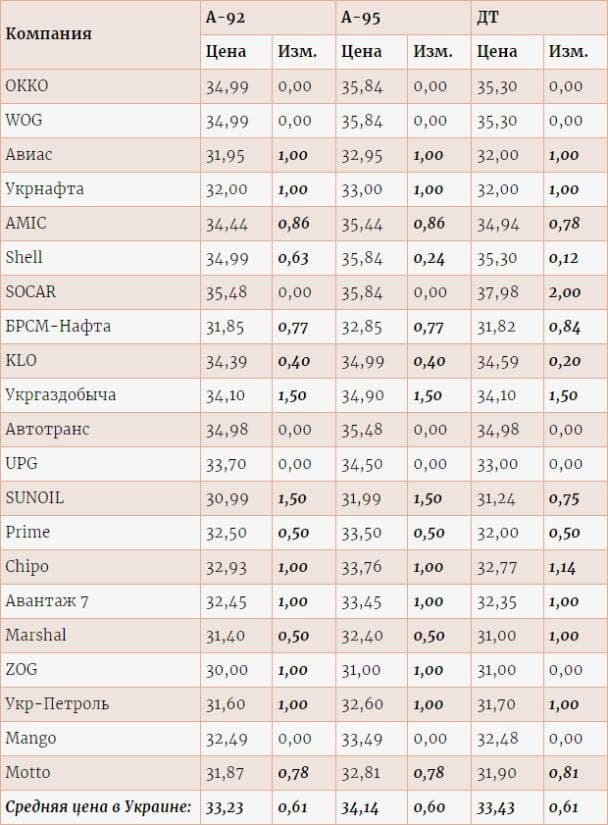Select the Shell company name

[x=25, y=257]
